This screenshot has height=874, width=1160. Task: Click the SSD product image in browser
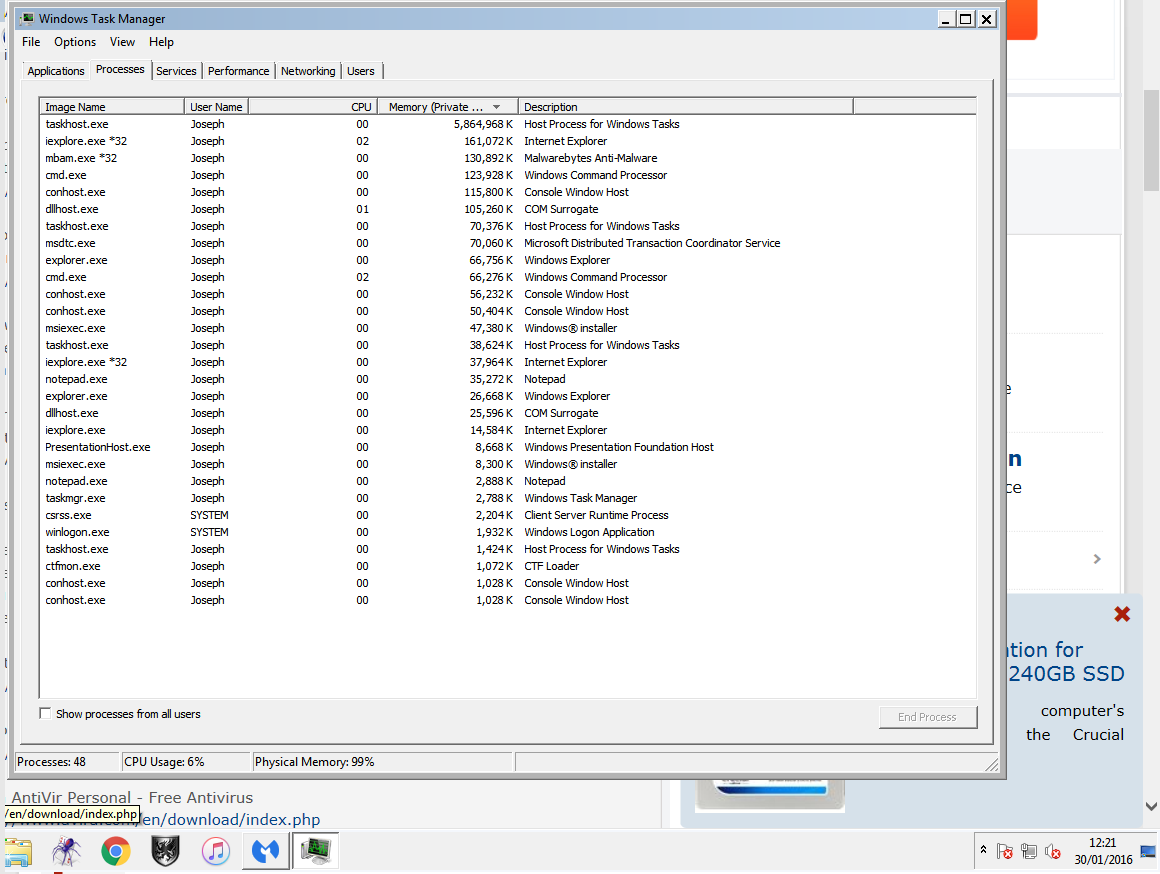pos(769,794)
